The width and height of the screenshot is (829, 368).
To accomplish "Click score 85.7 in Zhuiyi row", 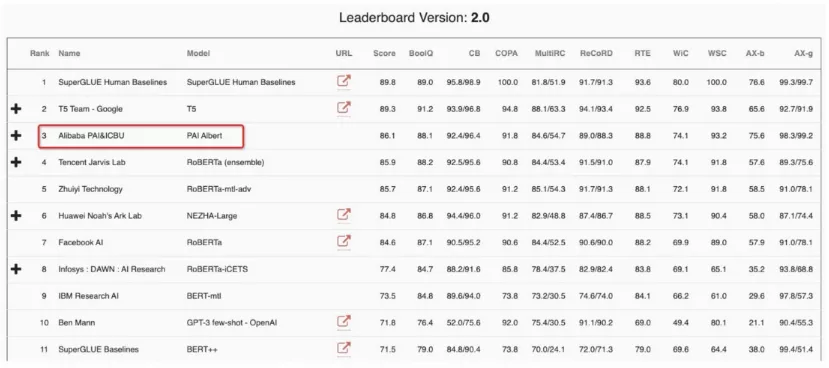I will click(388, 189).
